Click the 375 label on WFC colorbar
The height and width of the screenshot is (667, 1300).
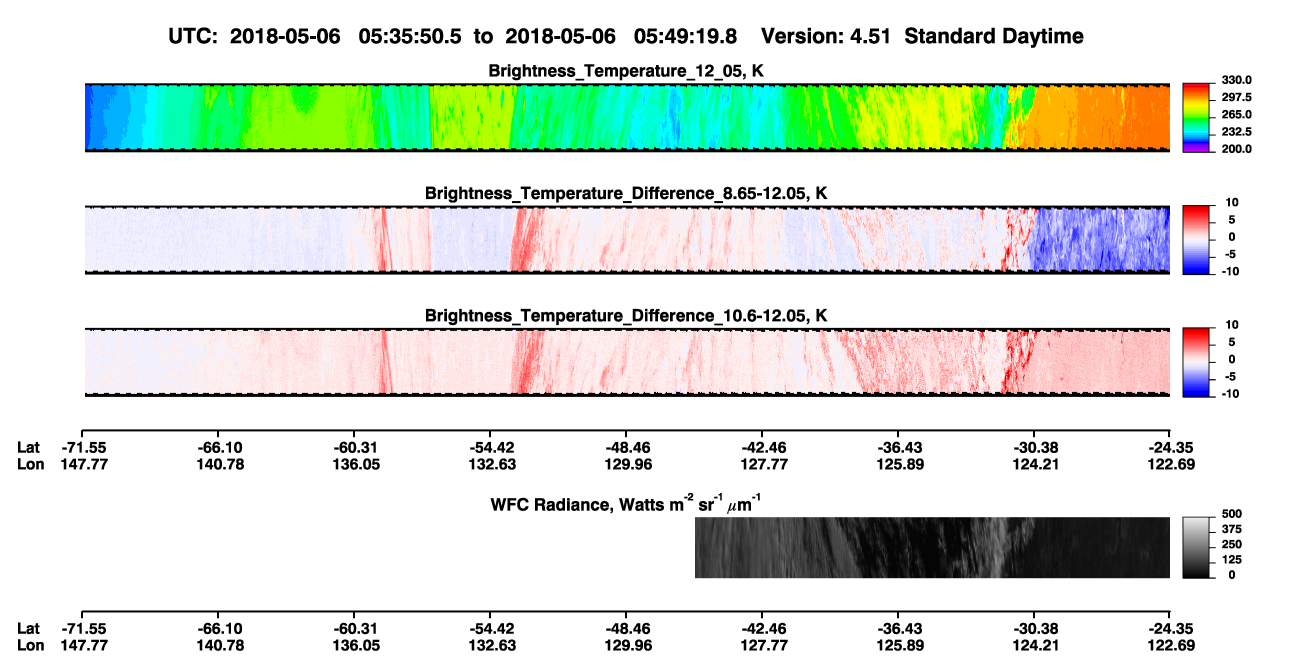pyautogui.click(x=1232, y=528)
